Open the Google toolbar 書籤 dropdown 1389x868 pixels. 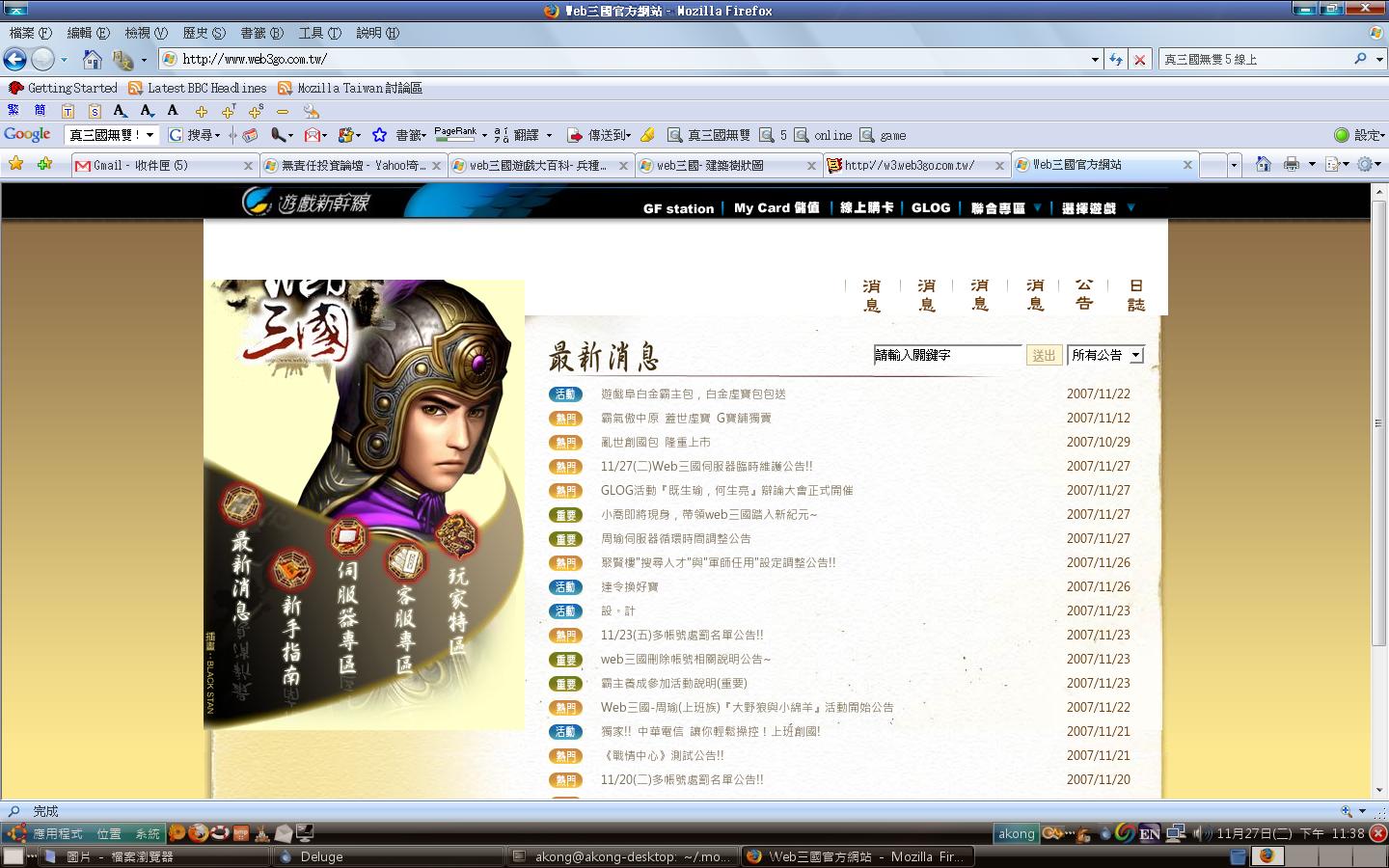click(426, 136)
